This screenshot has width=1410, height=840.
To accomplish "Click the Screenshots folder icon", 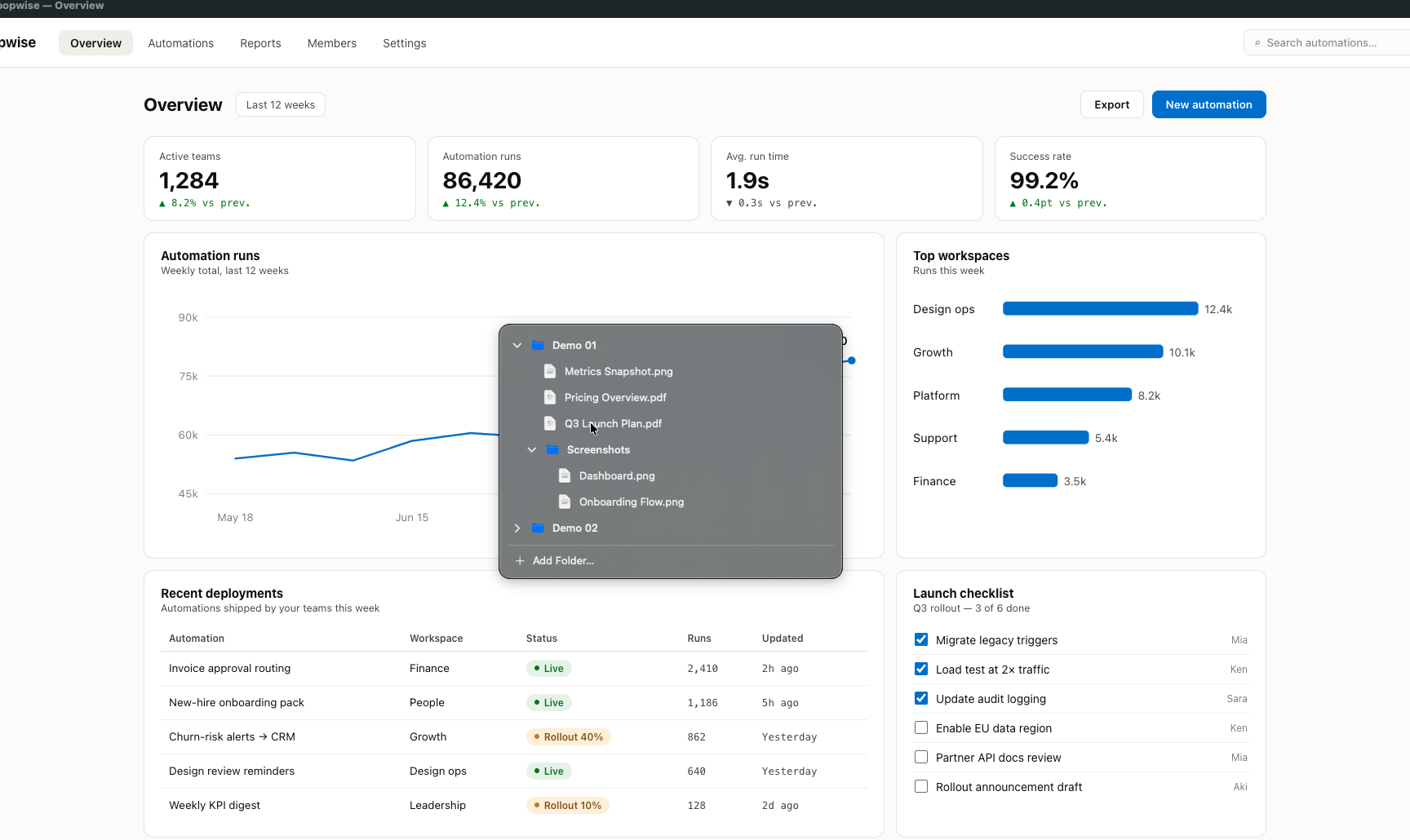I will 552,449.
